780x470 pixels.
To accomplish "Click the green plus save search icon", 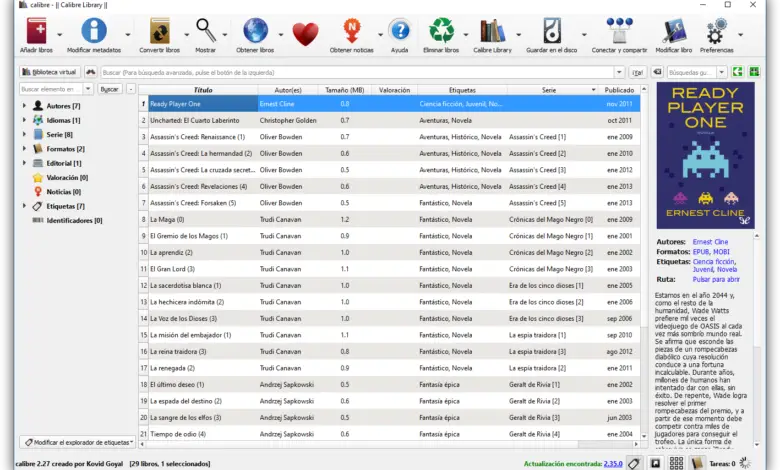I will click(x=754, y=72).
